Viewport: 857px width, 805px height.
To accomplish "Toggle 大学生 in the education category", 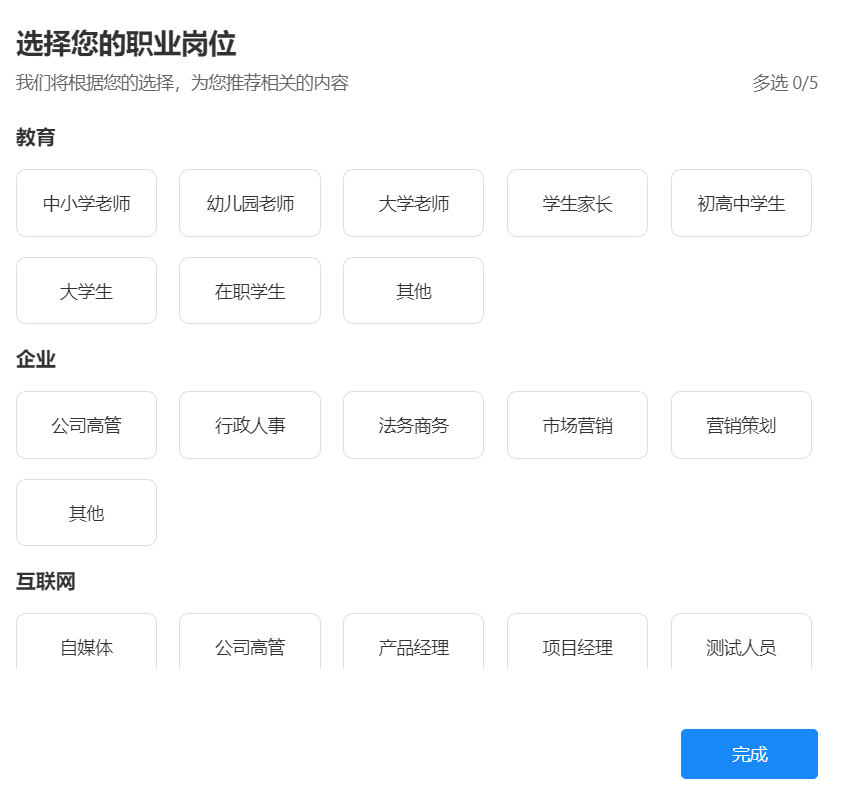I will [86, 291].
